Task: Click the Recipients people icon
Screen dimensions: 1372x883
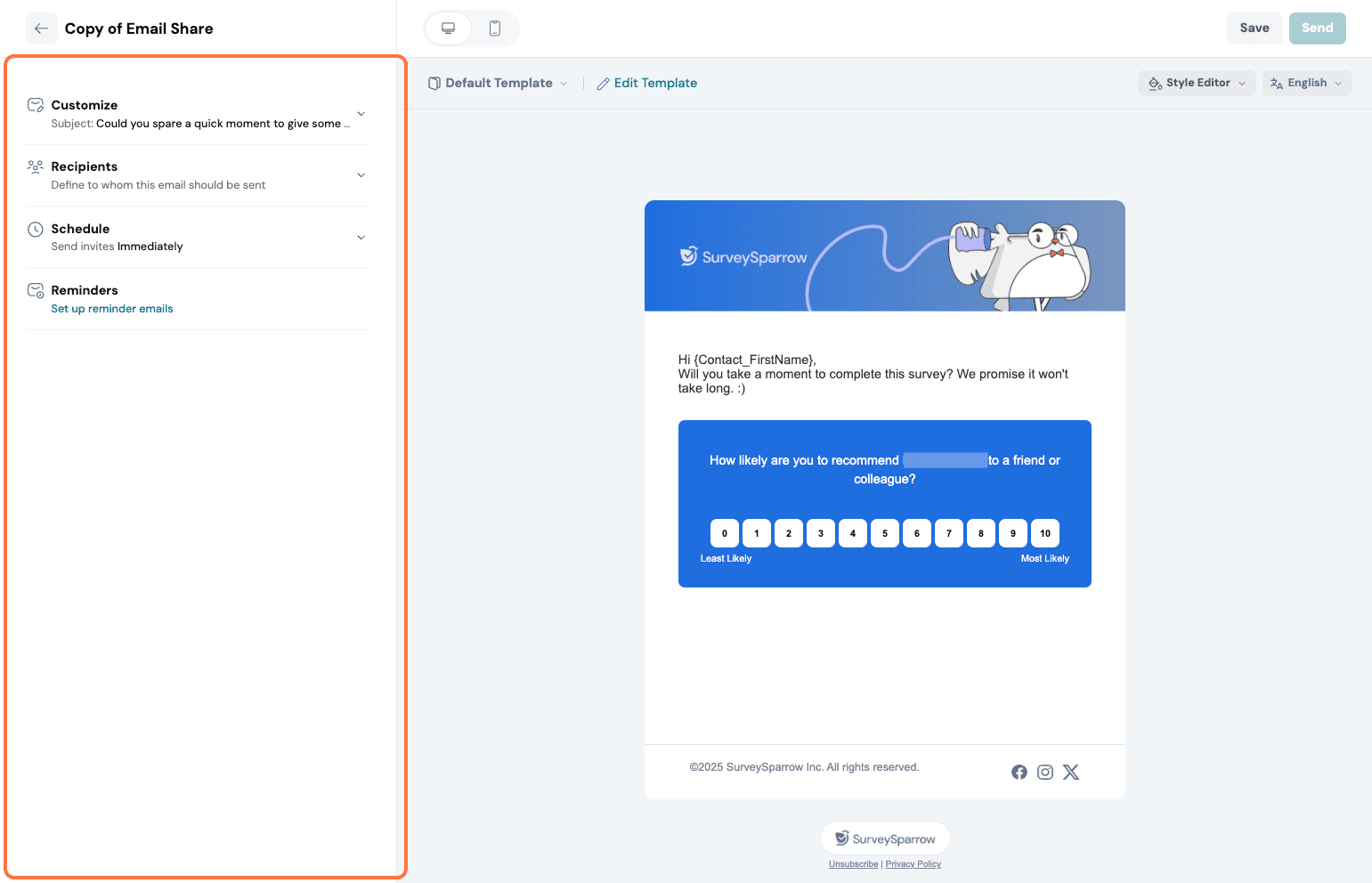Action: tap(36, 166)
